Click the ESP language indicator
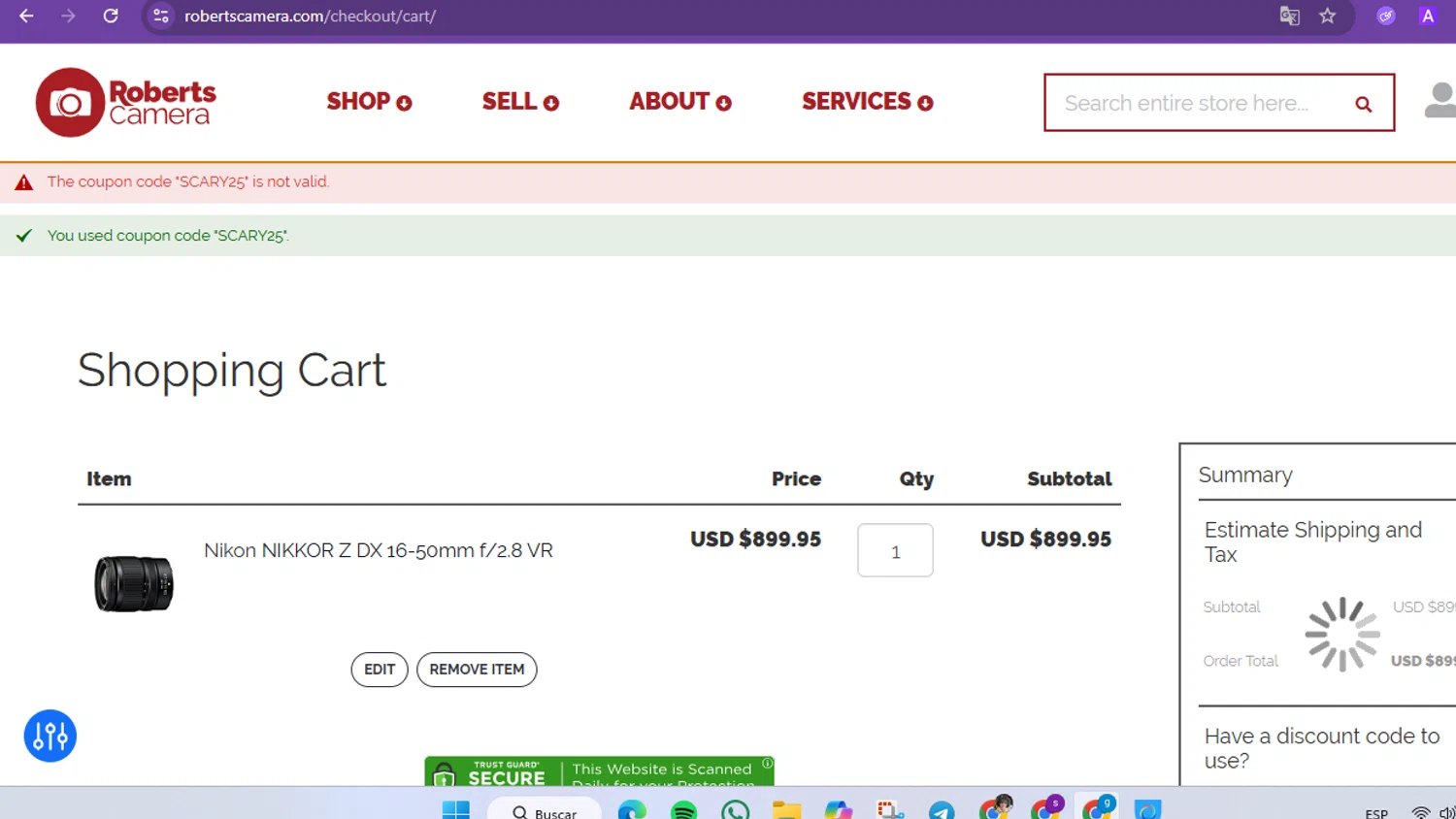Image resolution: width=1456 pixels, height=819 pixels. coord(1376,813)
